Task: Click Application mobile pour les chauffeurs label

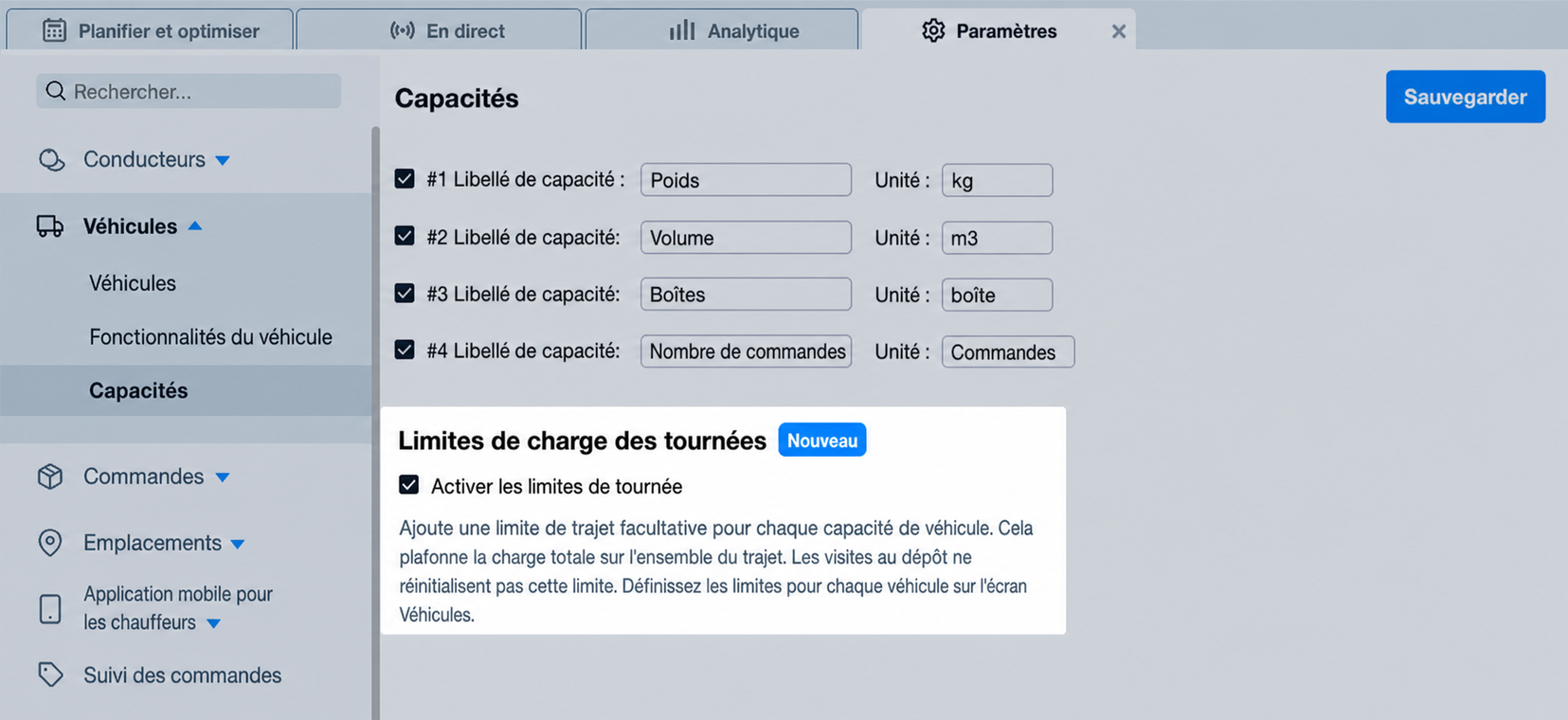Action: [178, 608]
